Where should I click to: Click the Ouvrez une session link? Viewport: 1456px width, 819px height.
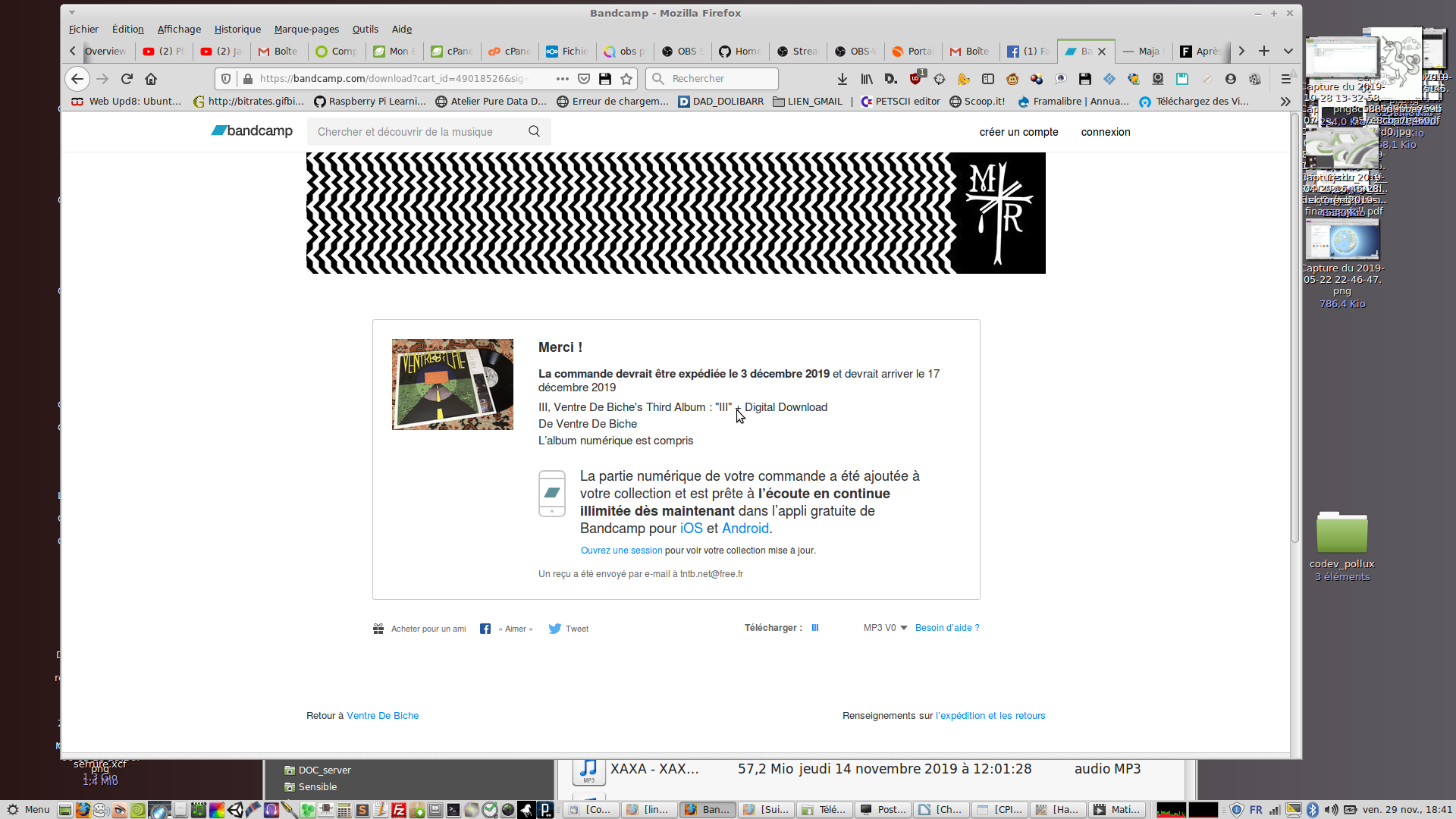click(621, 551)
